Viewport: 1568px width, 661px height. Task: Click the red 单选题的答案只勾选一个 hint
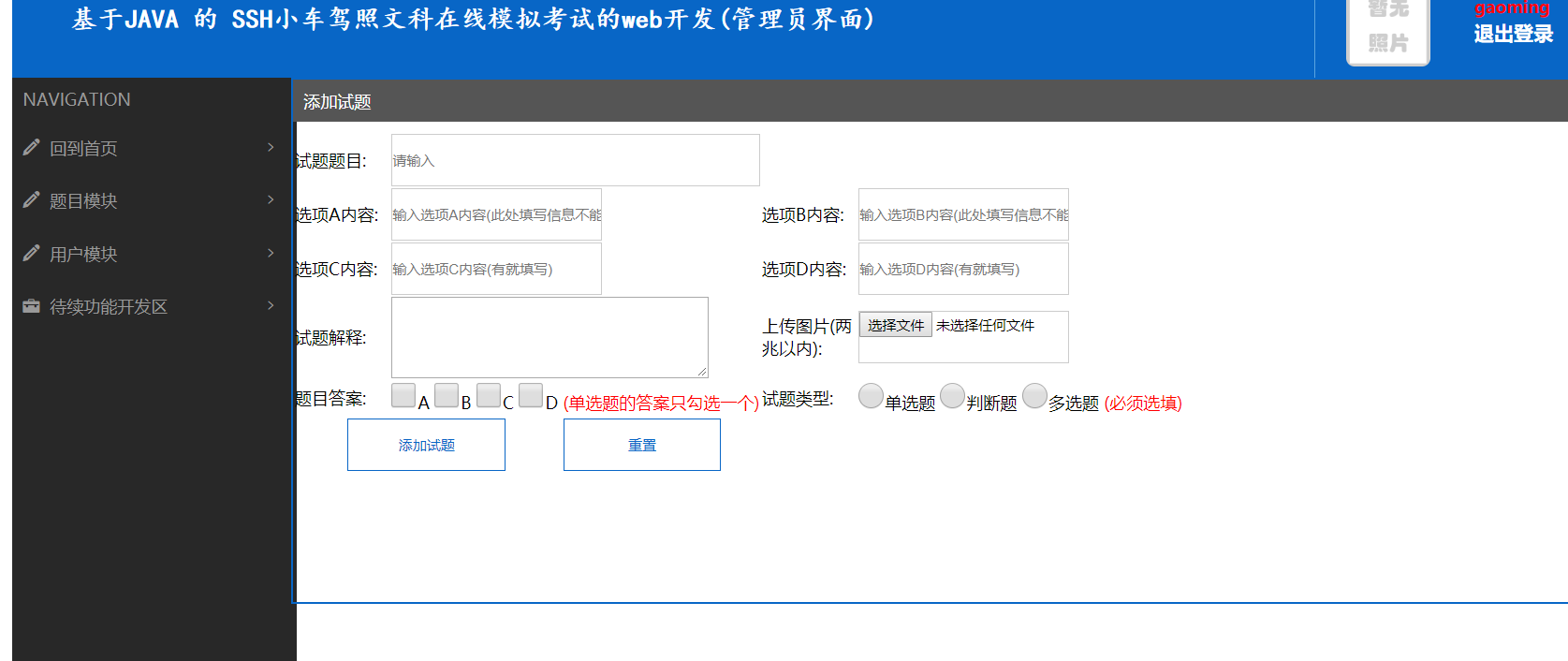tap(661, 403)
